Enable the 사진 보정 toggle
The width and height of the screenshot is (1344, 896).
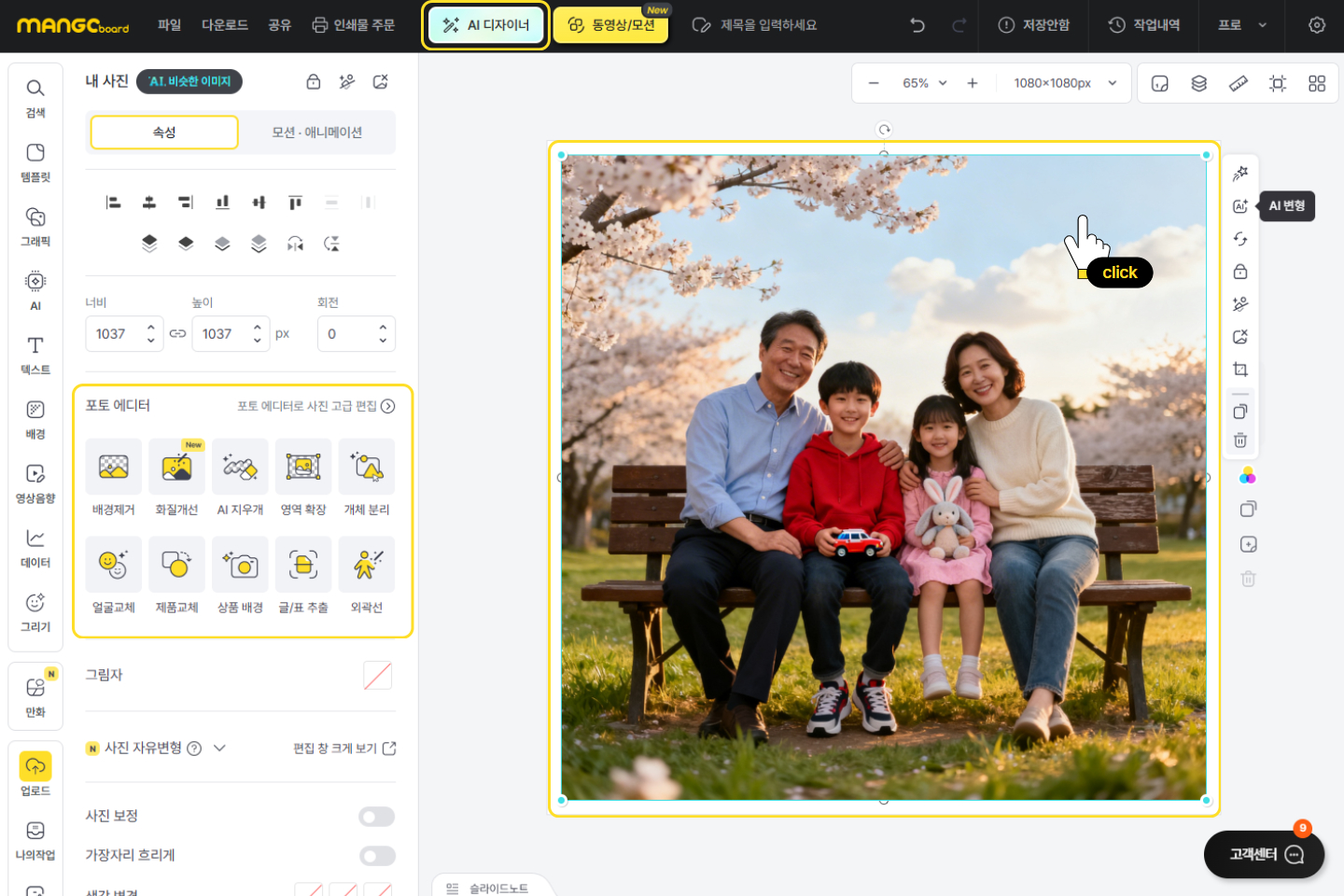(x=376, y=817)
